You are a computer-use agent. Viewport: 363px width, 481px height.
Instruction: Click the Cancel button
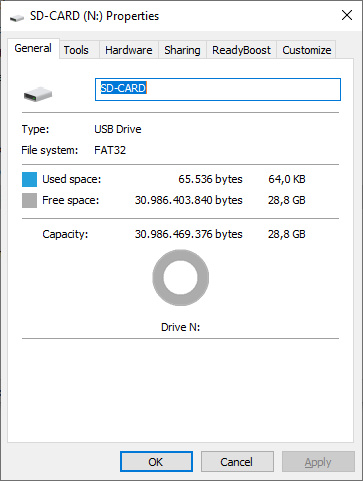[237, 462]
